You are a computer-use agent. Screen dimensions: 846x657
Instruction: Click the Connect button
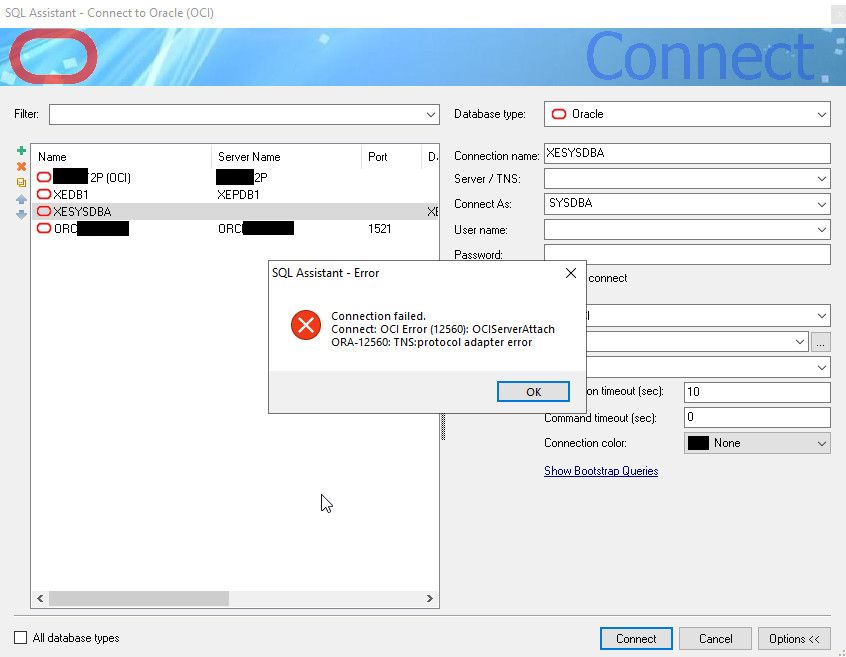click(636, 639)
